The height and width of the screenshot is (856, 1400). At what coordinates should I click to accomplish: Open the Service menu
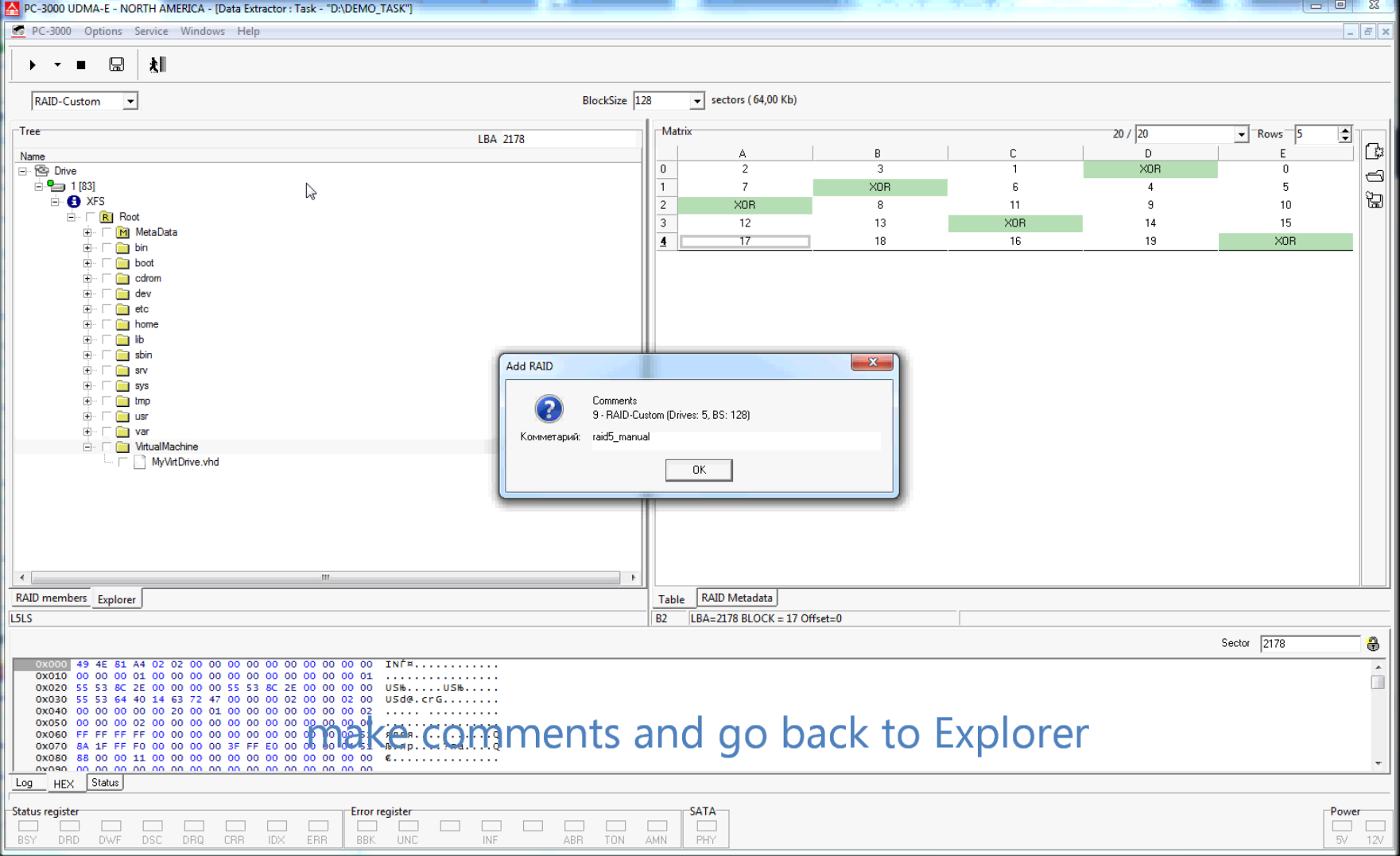click(x=151, y=31)
